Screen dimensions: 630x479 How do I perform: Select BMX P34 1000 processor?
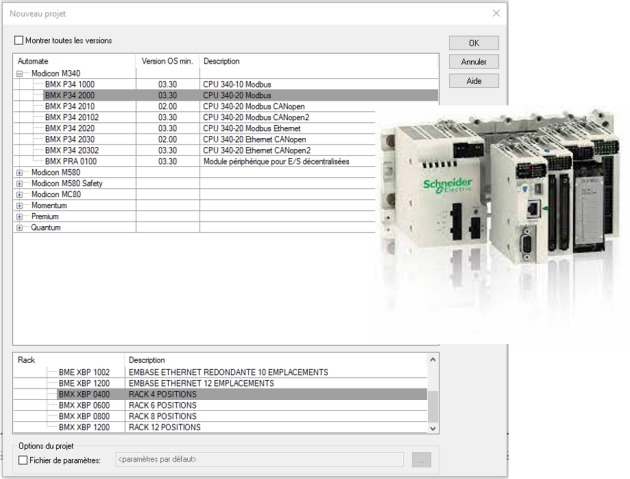coord(70,84)
